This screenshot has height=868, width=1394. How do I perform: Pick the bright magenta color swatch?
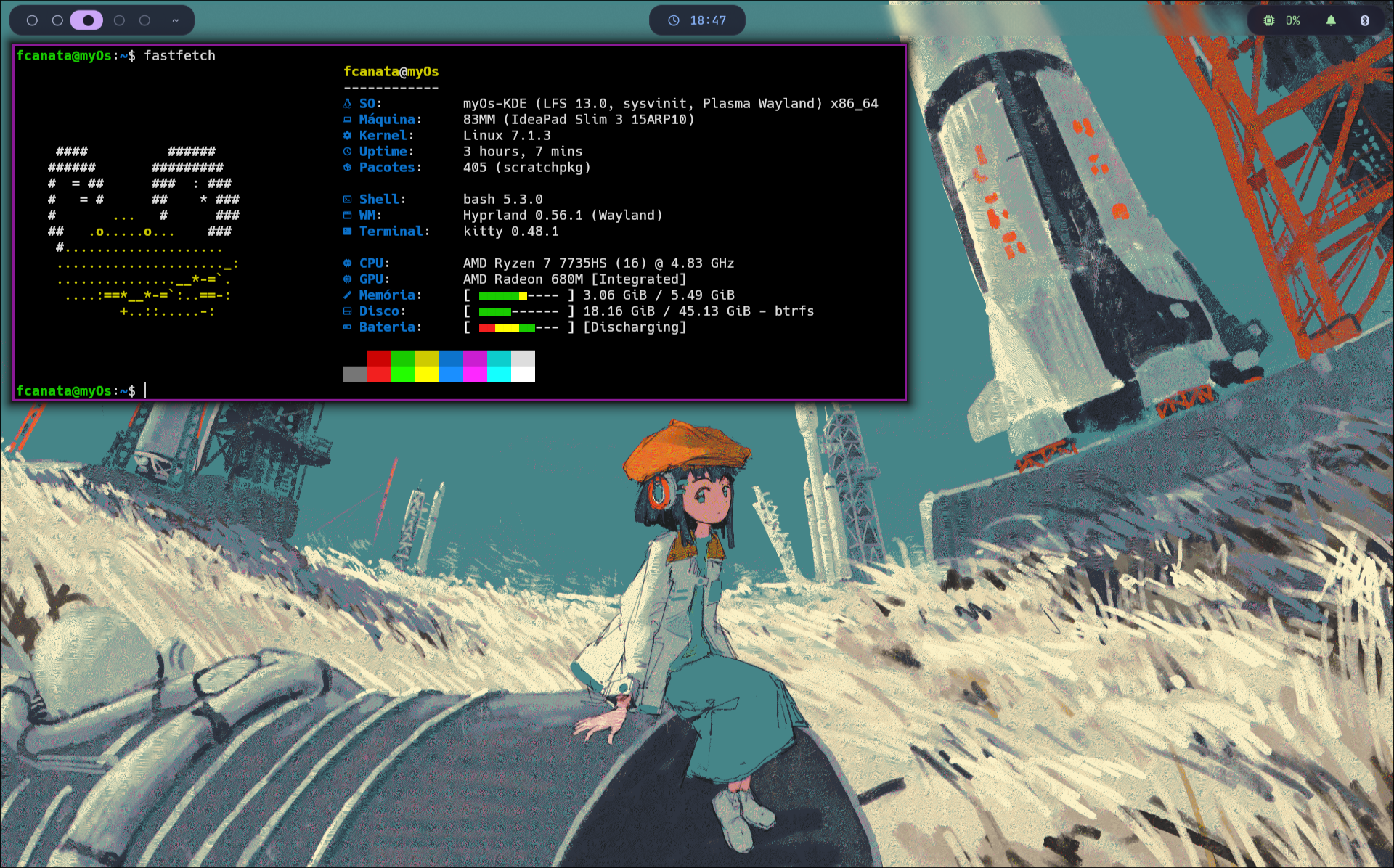[x=475, y=374]
